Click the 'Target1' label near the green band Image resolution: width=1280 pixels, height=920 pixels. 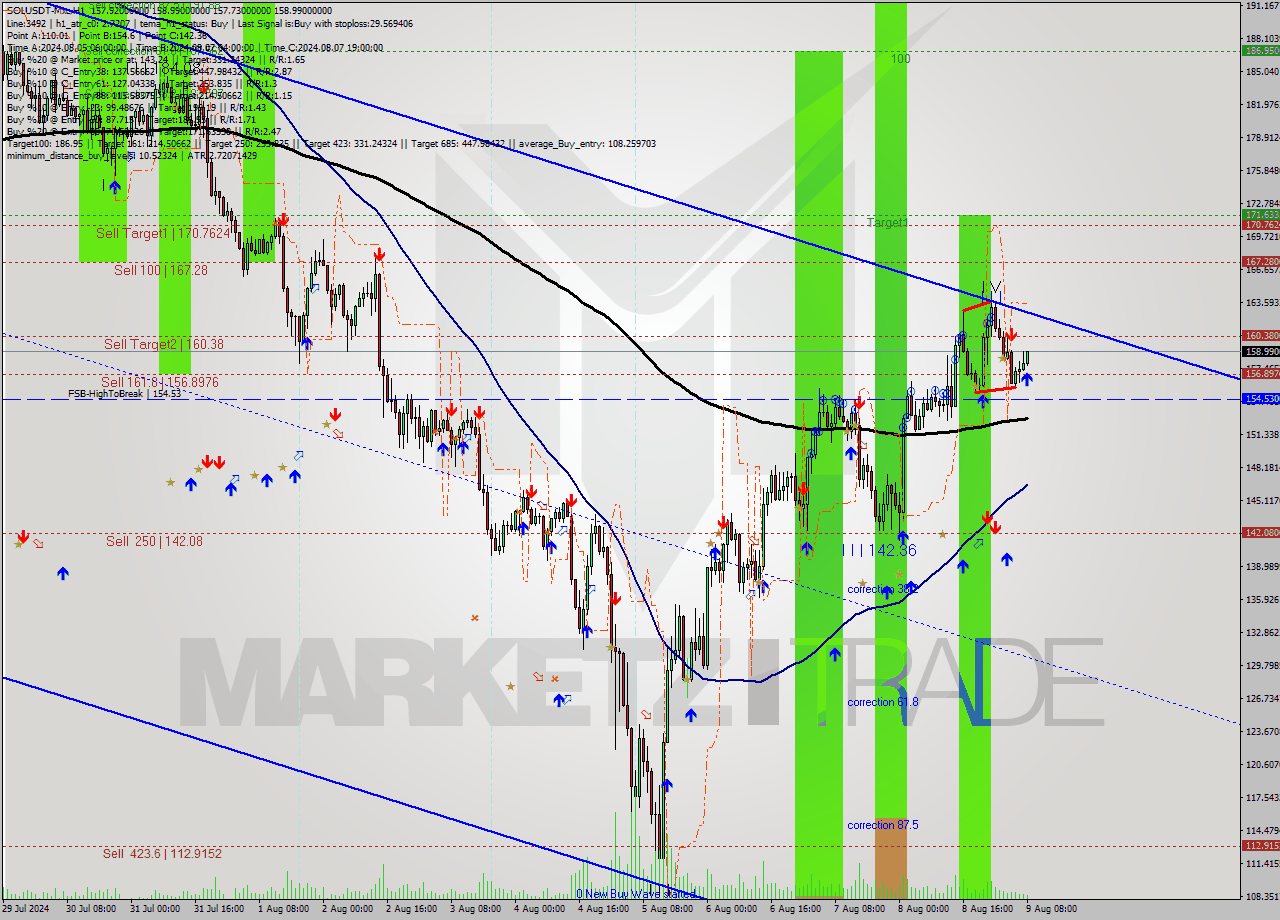pos(887,222)
